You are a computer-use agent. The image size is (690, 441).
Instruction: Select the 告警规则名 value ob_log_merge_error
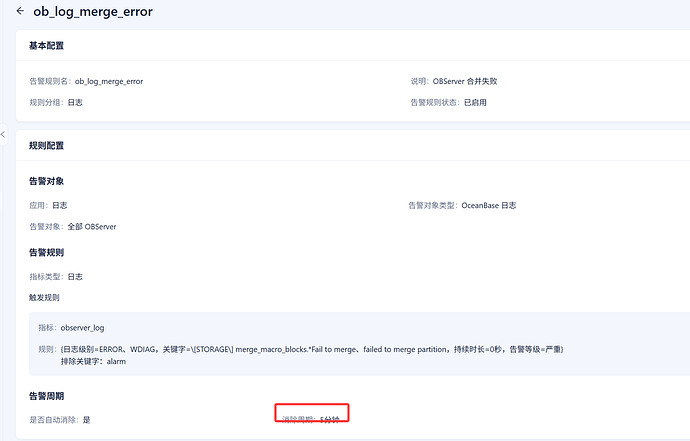[x=109, y=81]
